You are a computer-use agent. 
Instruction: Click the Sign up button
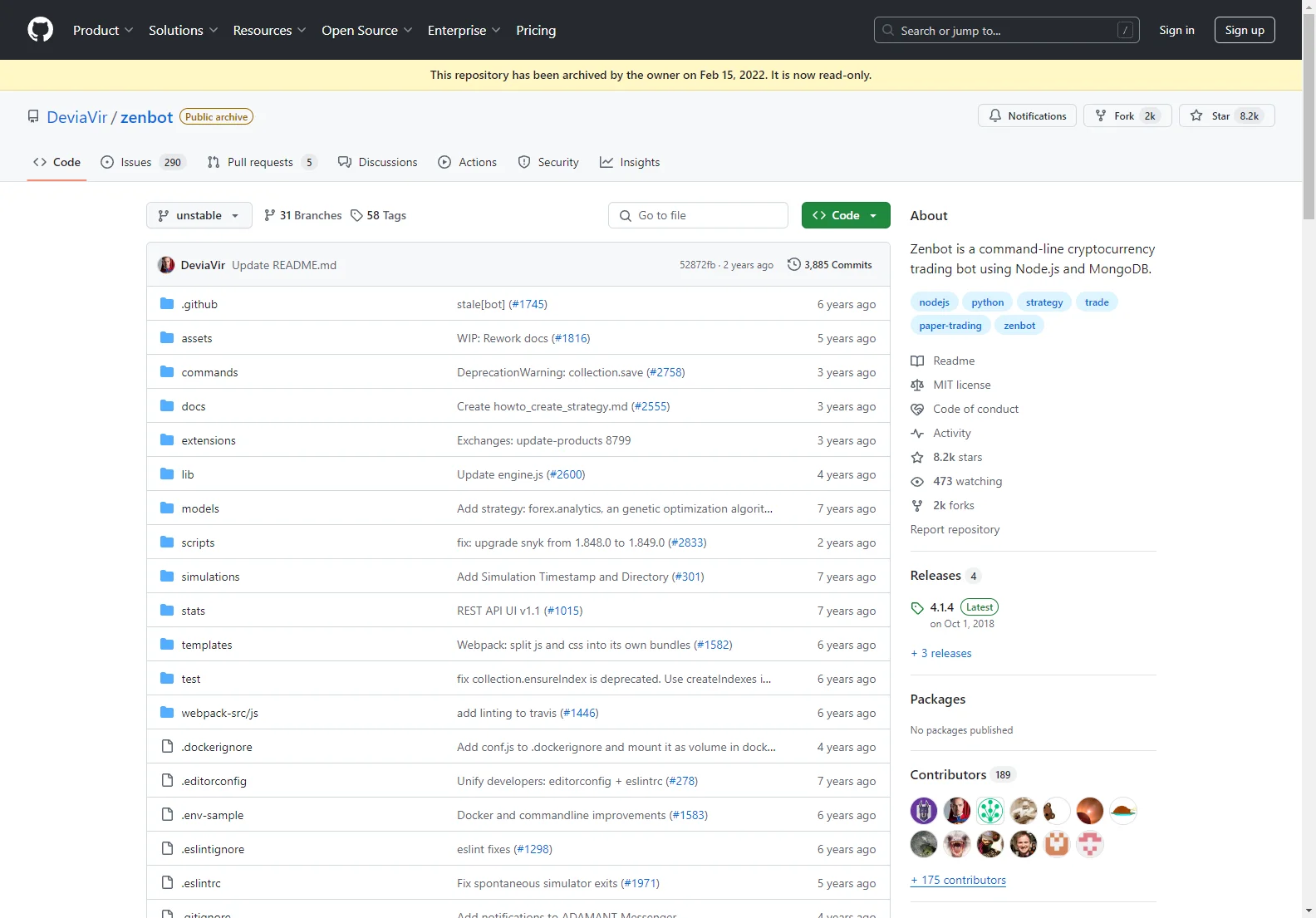pos(1245,30)
